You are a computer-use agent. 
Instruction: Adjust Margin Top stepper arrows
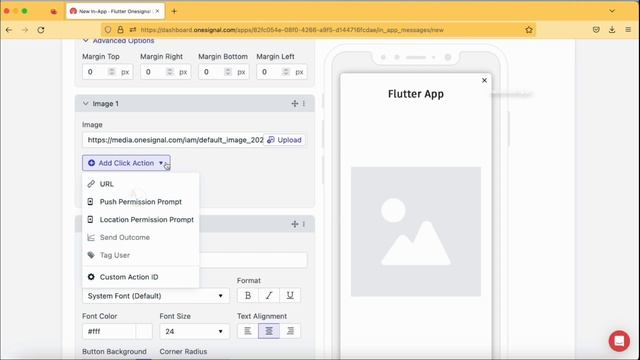coord(111,72)
